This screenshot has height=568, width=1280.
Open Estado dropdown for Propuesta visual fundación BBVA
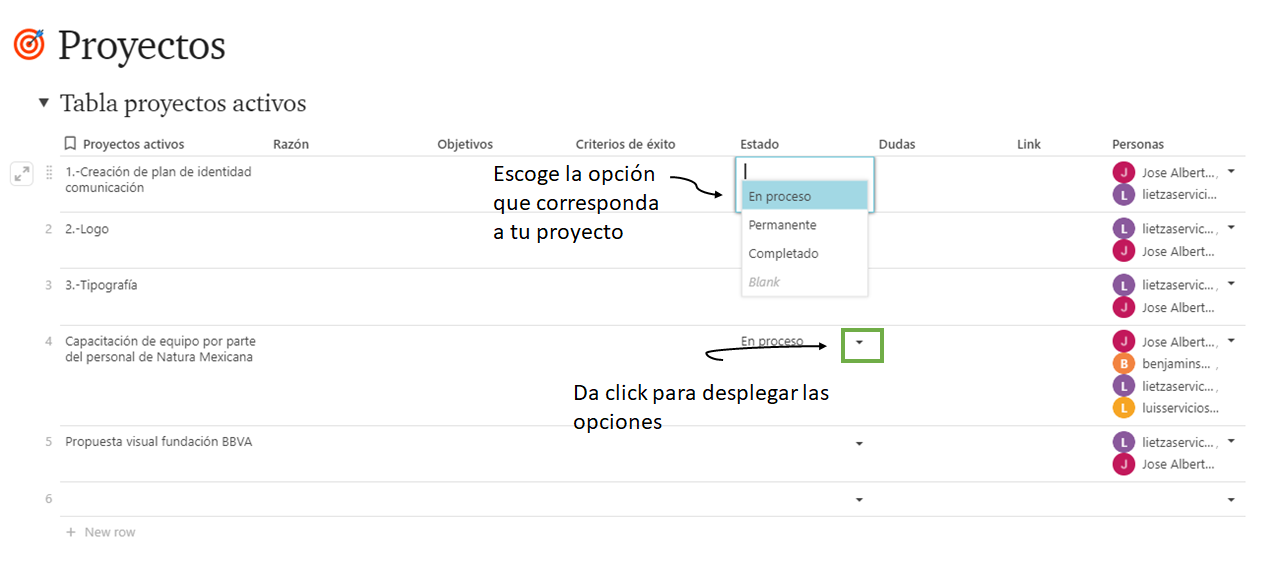[859, 443]
